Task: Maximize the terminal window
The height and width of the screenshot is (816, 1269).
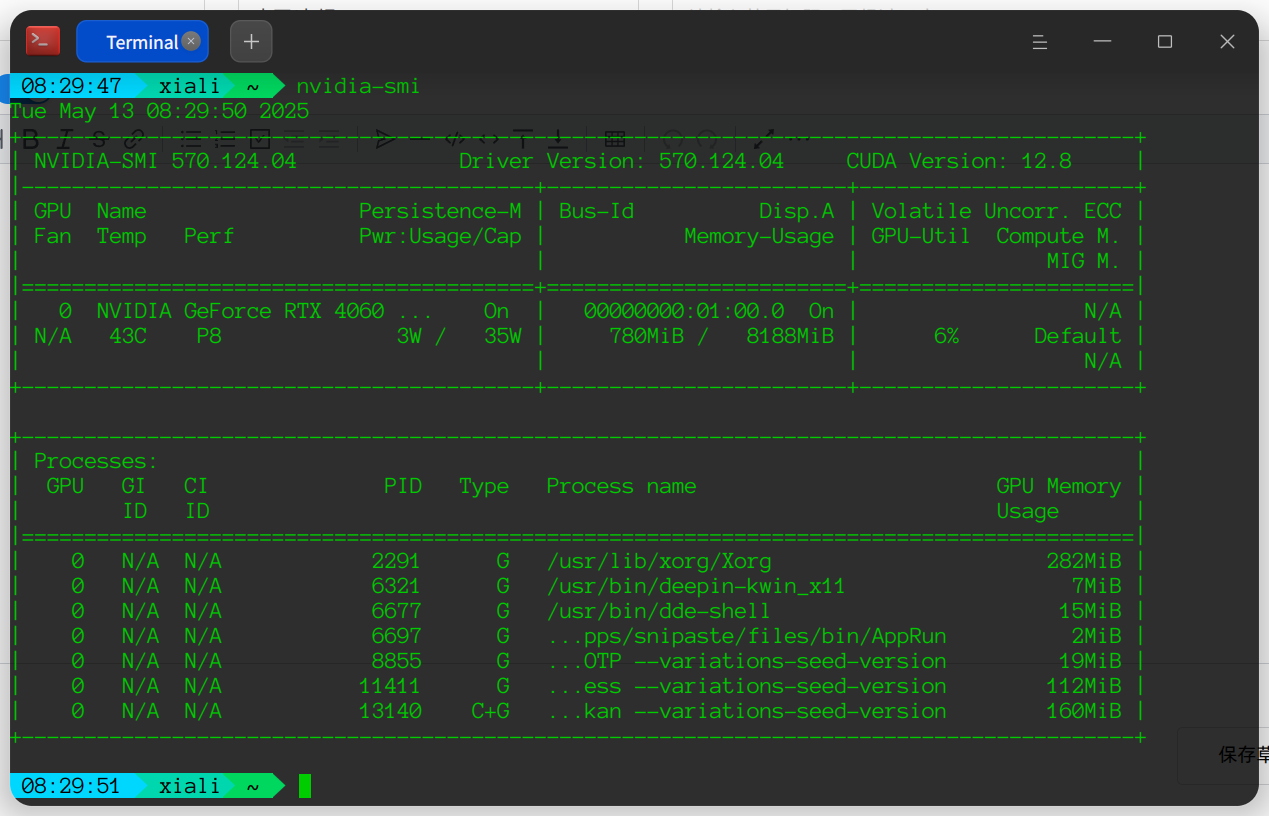Action: [1165, 42]
